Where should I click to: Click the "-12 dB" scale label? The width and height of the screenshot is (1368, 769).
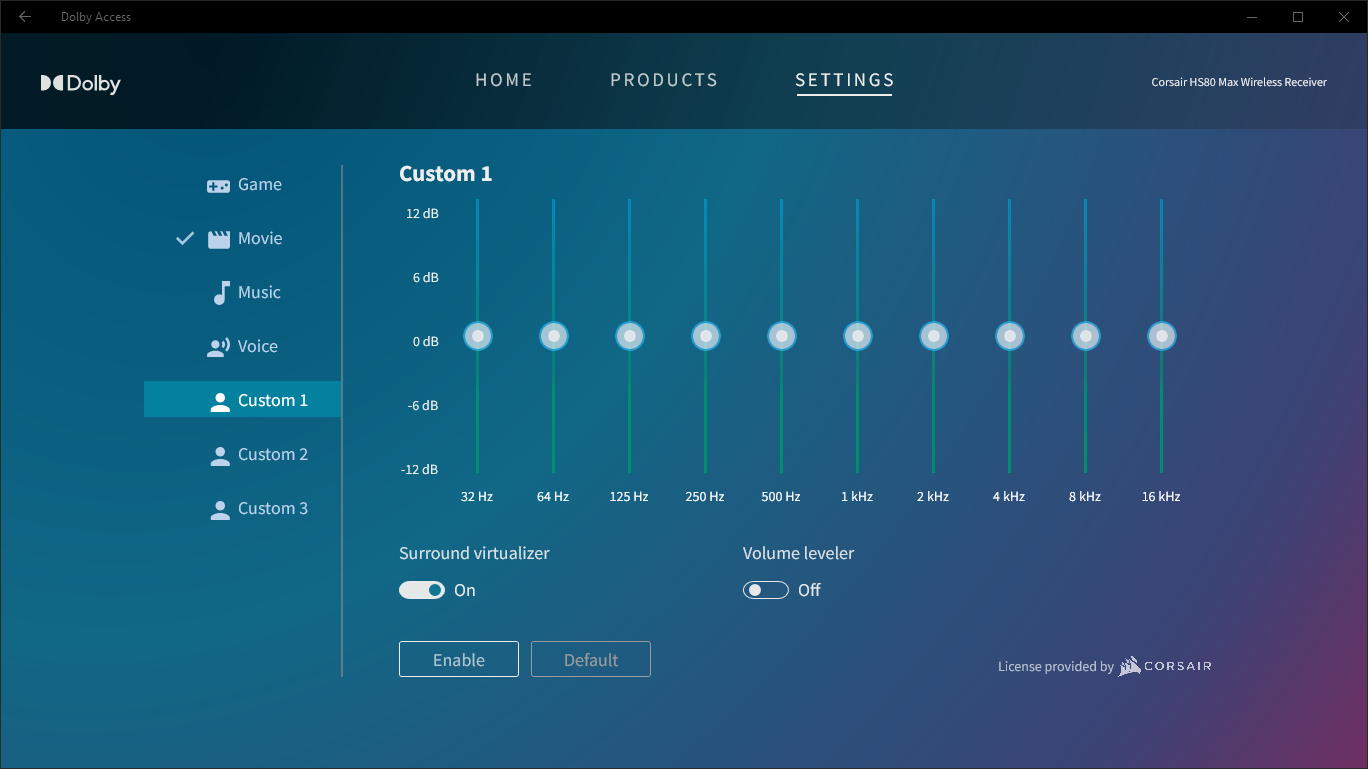pyautogui.click(x=420, y=469)
